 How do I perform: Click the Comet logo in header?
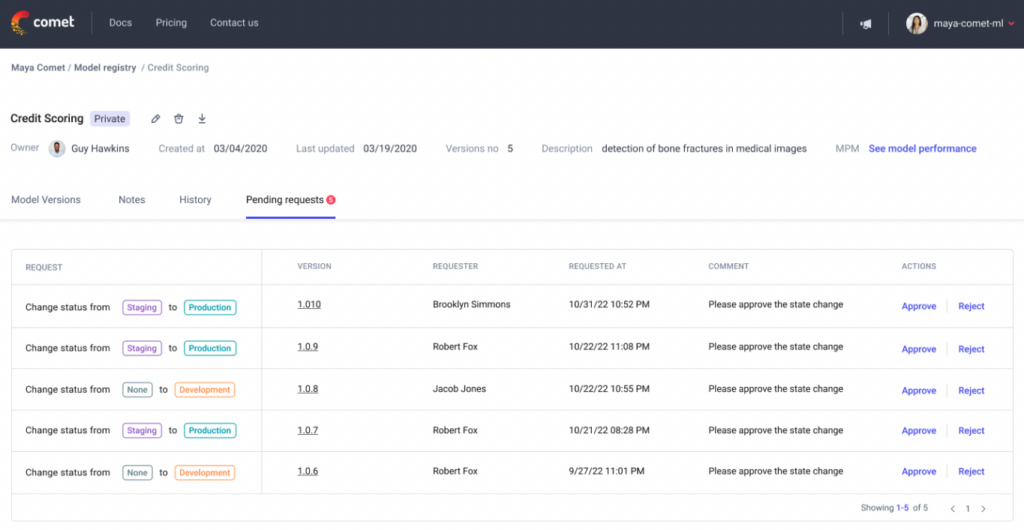tap(42, 23)
